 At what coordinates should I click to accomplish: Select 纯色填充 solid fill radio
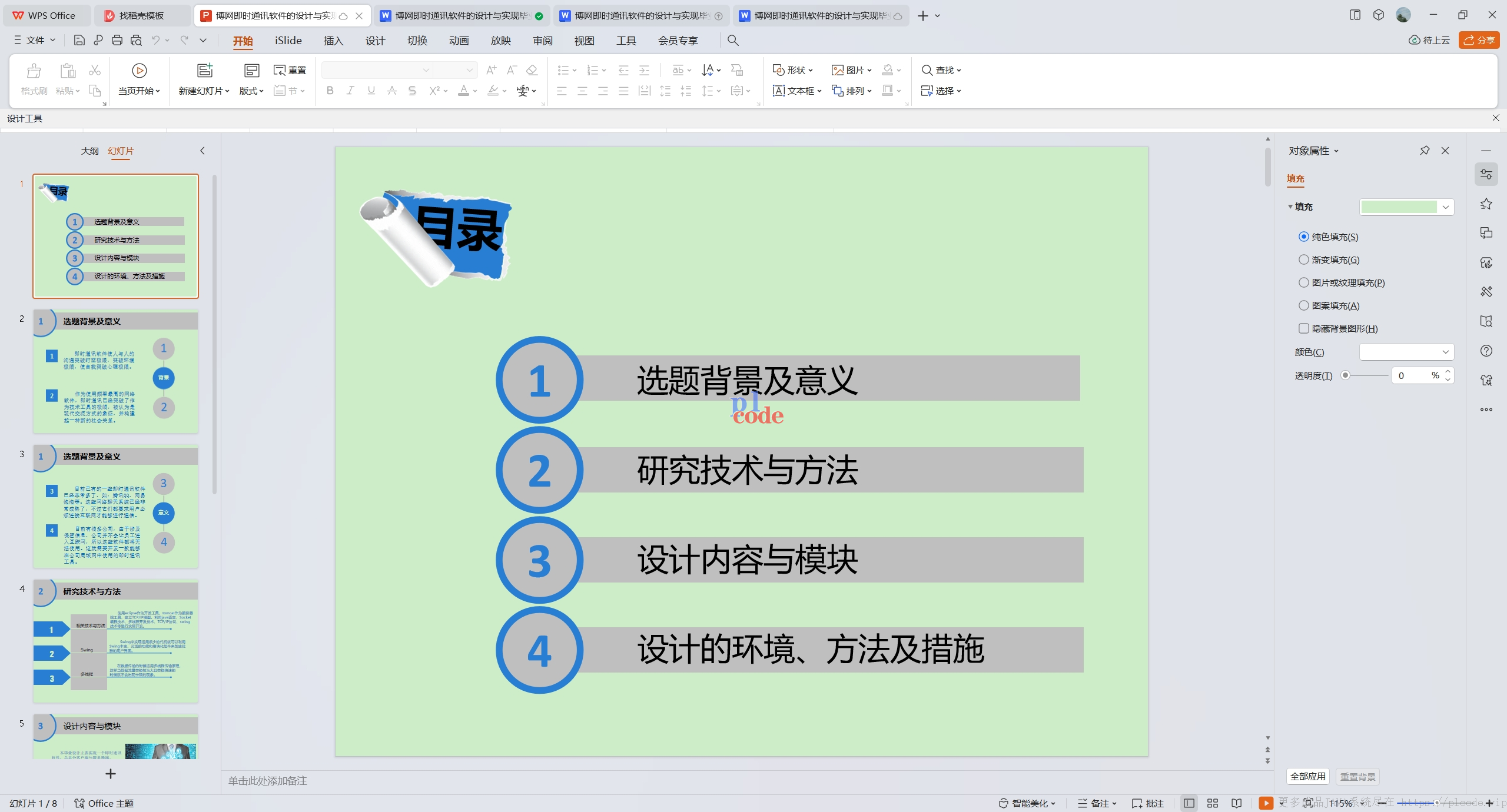click(1303, 237)
